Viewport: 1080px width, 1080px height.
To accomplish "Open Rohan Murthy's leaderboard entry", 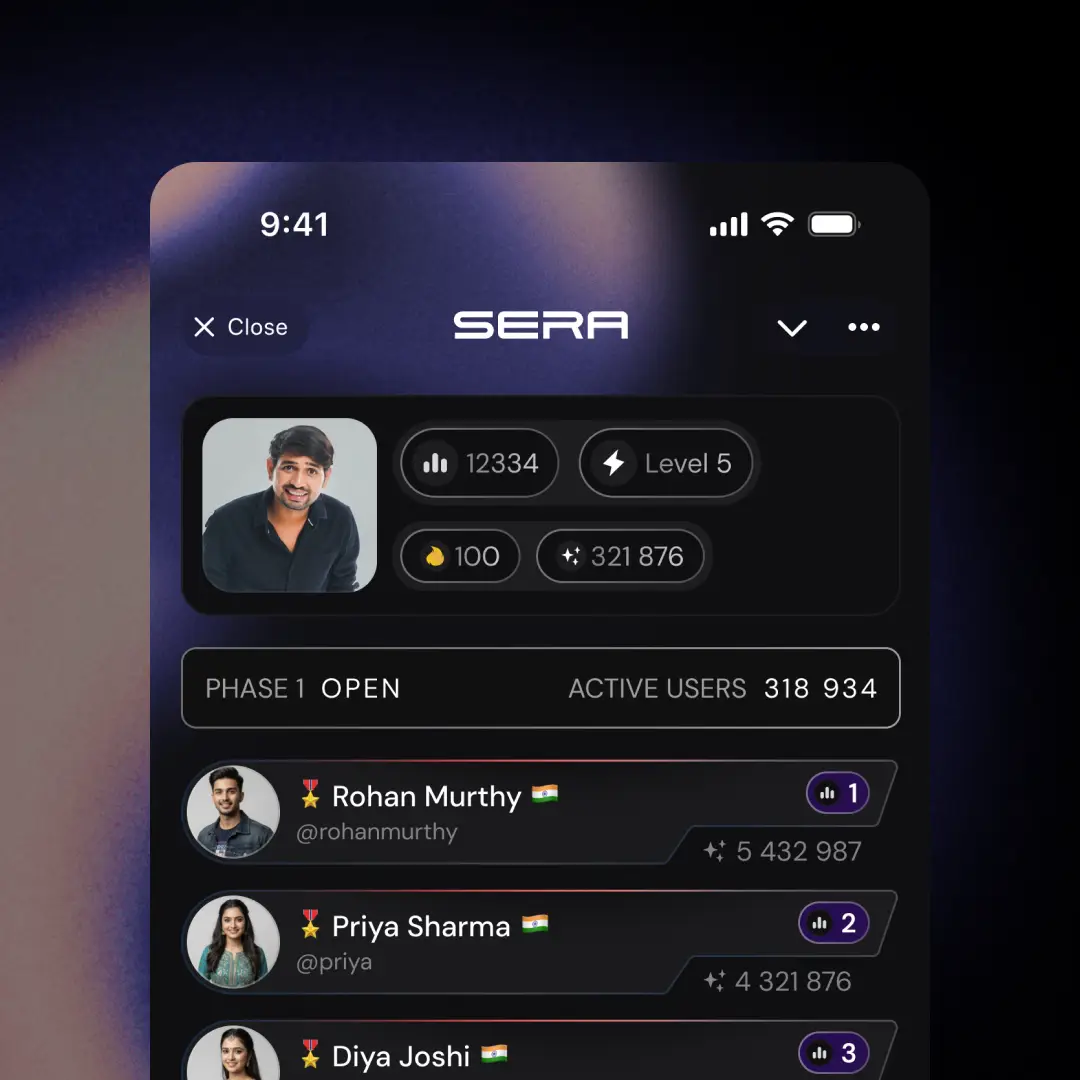I will 541,813.
